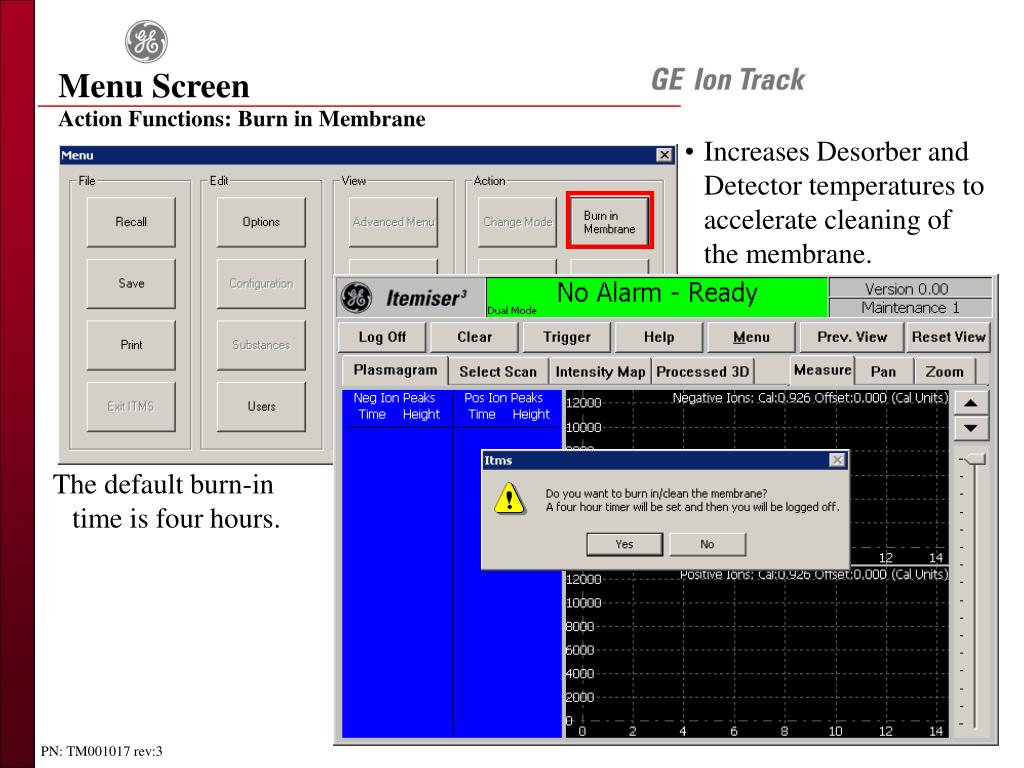This screenshot has width=1024, height=768.
Task: Click the Negative Ions calibration label
Action: point(810,398)
